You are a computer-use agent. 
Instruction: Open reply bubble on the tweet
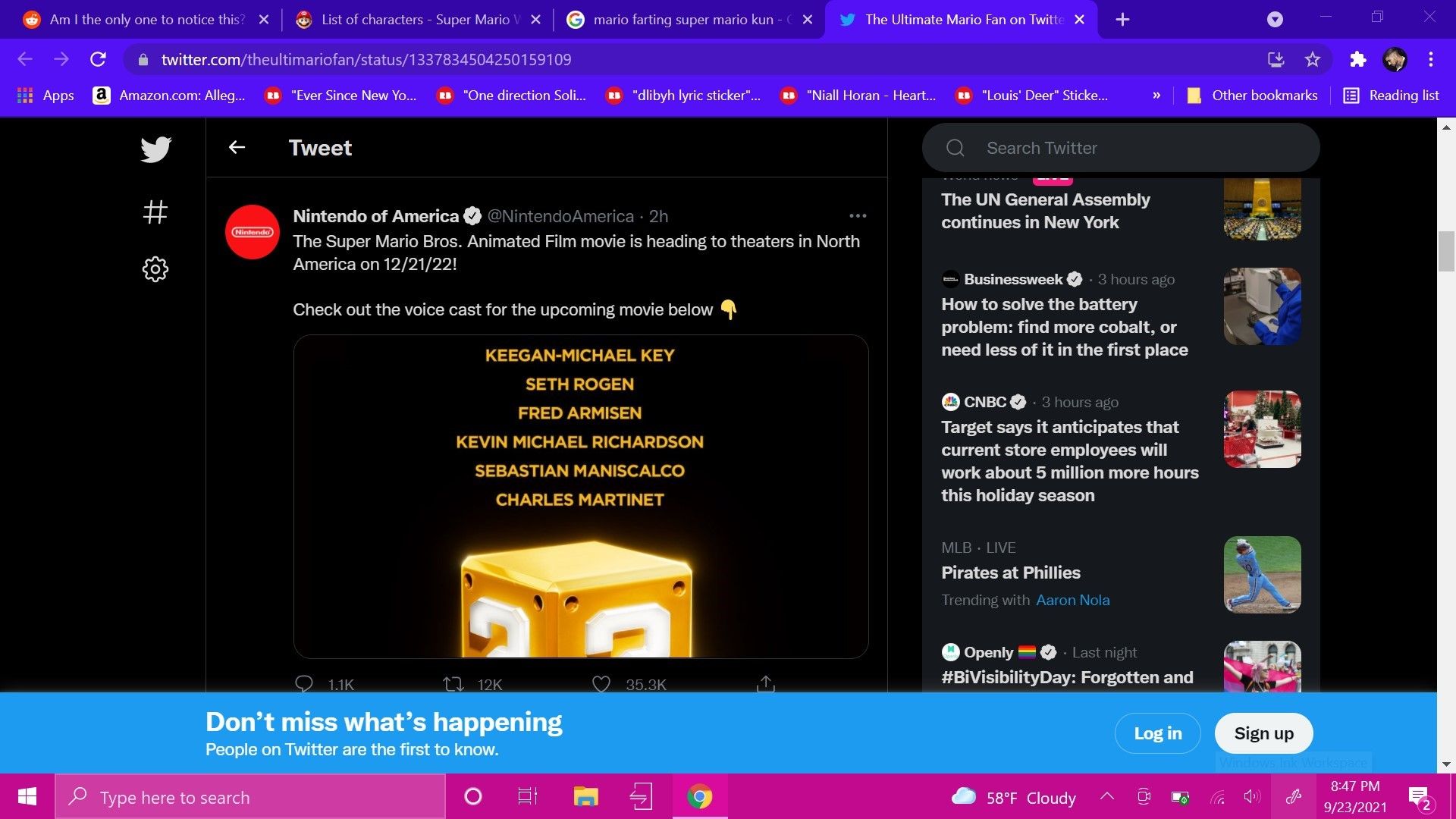point(304,684)
